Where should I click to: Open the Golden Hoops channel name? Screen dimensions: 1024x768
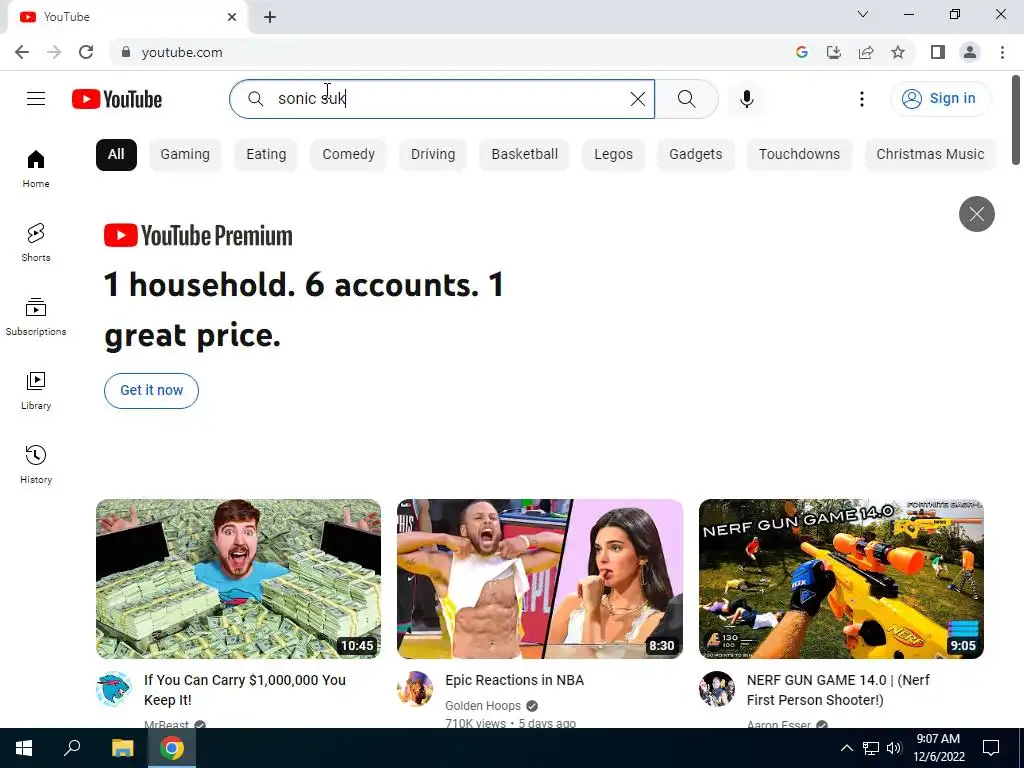tap(483, 706)
